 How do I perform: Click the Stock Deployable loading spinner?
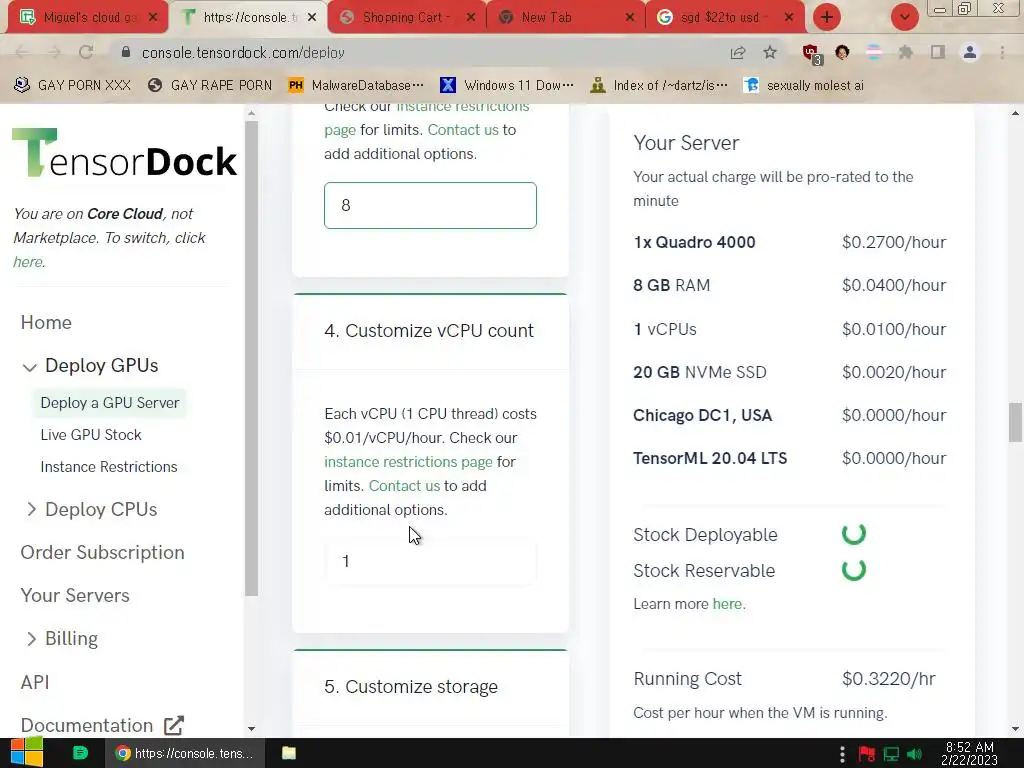(x=854, y=534)
